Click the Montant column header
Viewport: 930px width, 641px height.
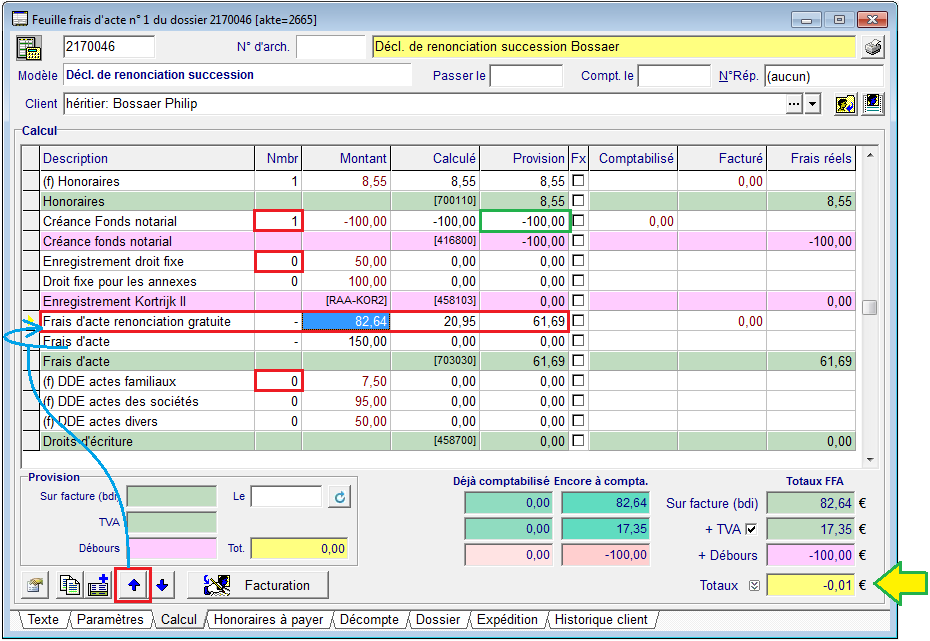pos(346,158)
